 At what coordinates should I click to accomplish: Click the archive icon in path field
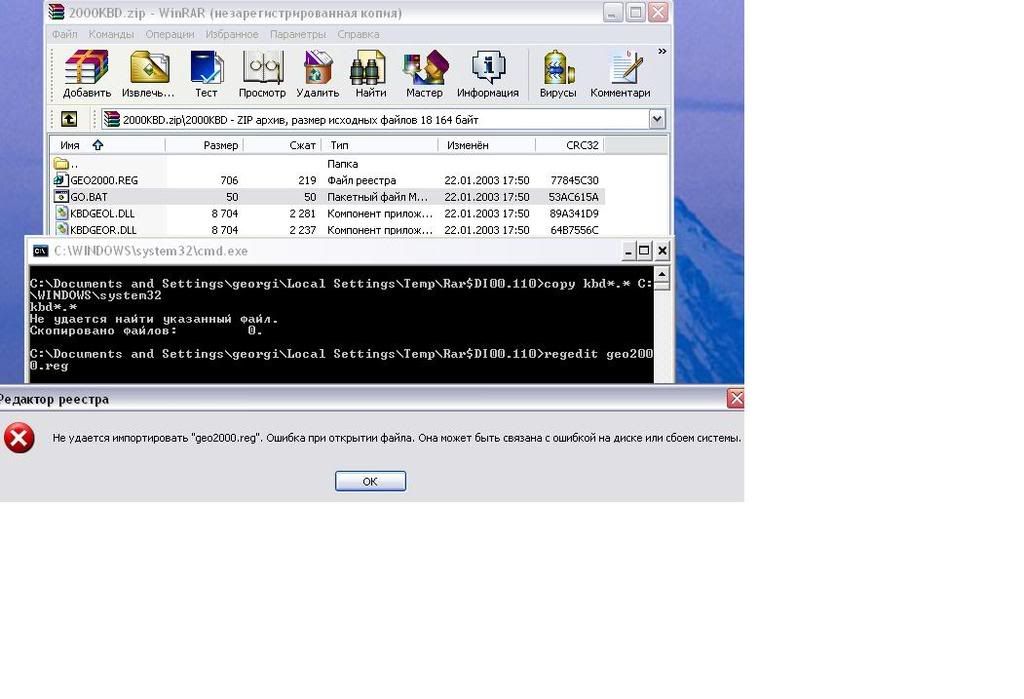[x=112, y=119]
